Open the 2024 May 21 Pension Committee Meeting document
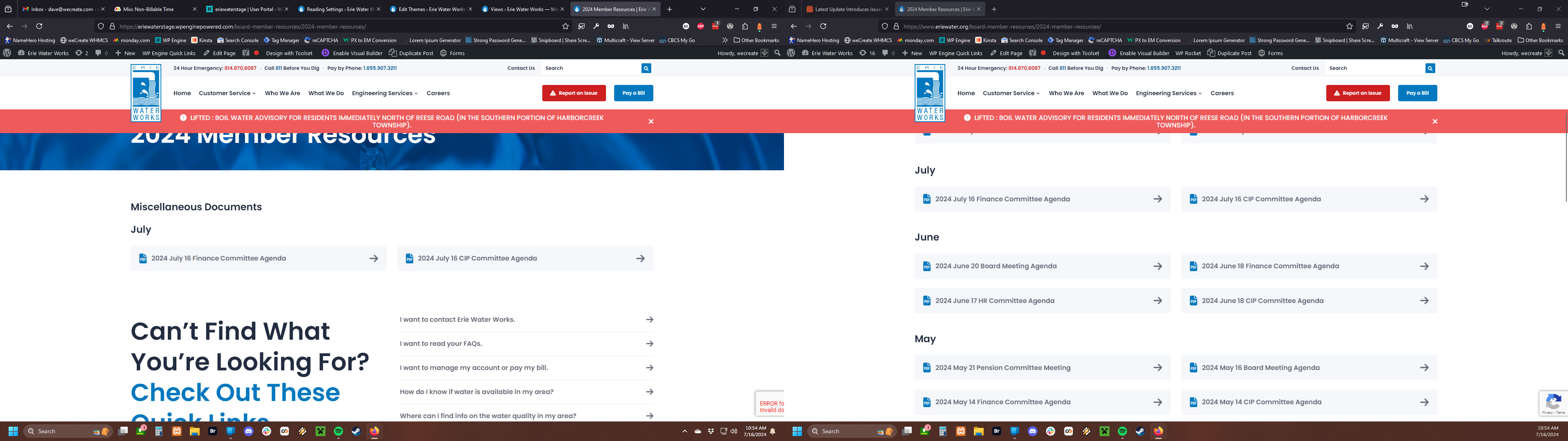This screenshot has width=1568, height=441. click(x=1042, y=368)
